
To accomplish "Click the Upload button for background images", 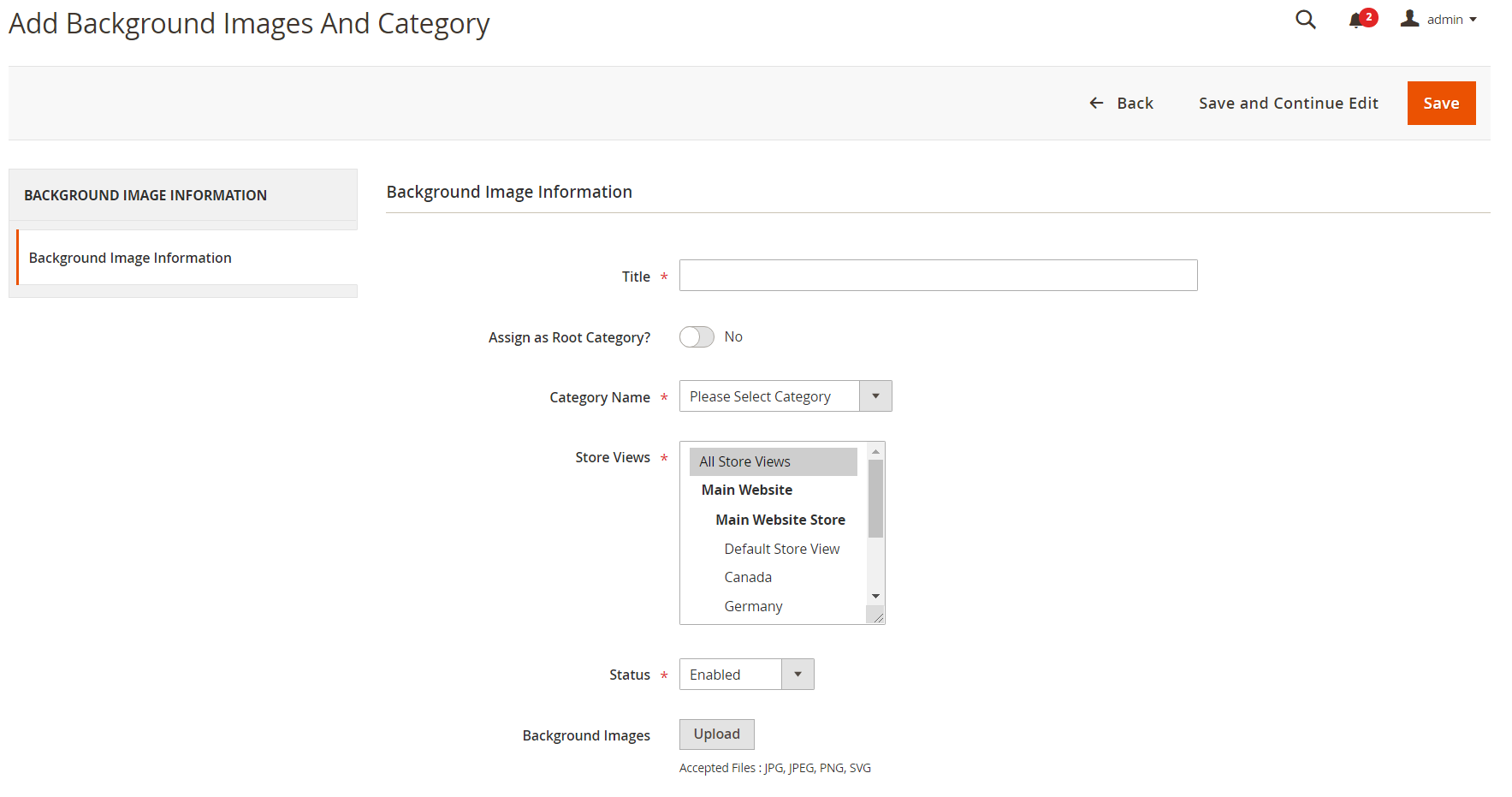I will click(x=716, y=735).
